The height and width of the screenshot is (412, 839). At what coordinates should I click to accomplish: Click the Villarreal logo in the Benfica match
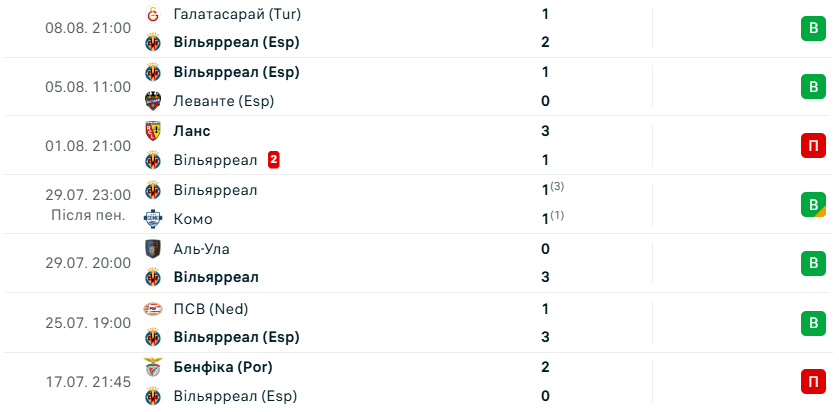click(x=153, y=396)
